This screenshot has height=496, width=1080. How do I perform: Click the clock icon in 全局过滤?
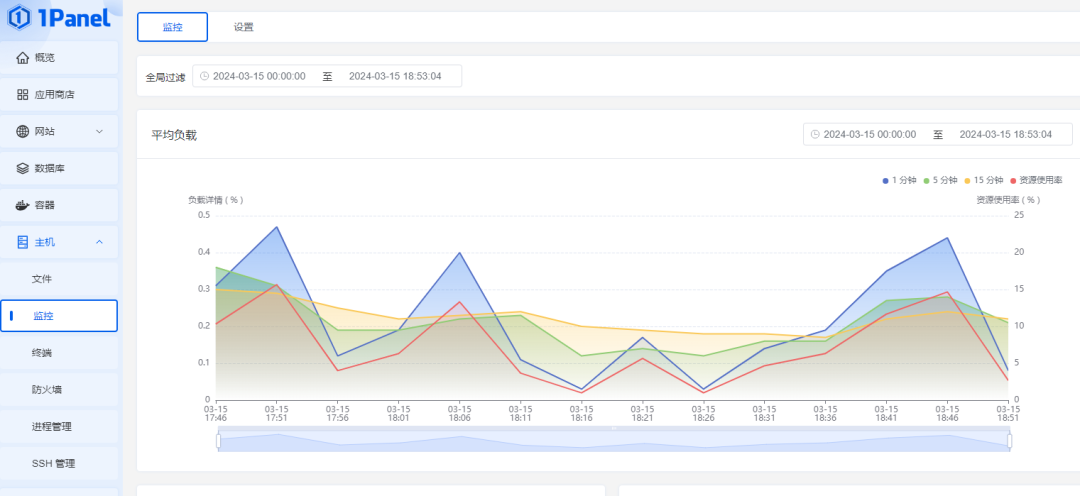pyautogui.click(x=202, y=76)
